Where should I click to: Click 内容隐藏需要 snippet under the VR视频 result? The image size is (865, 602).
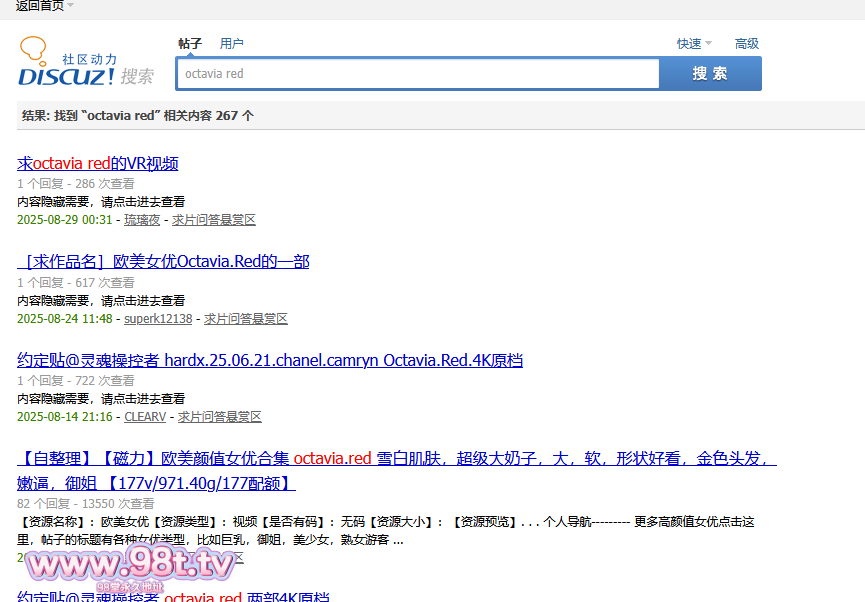101,202
